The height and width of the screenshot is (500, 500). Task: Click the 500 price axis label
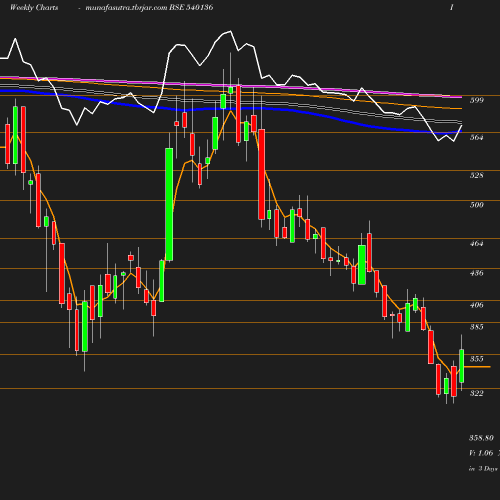point(476,205)
